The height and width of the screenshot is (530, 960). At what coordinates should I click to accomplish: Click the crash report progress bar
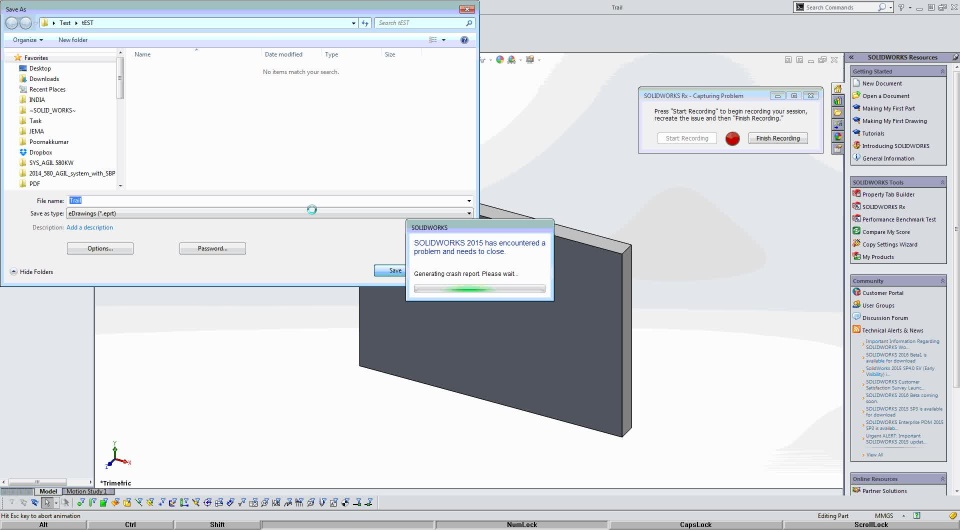tap(479, 289)
